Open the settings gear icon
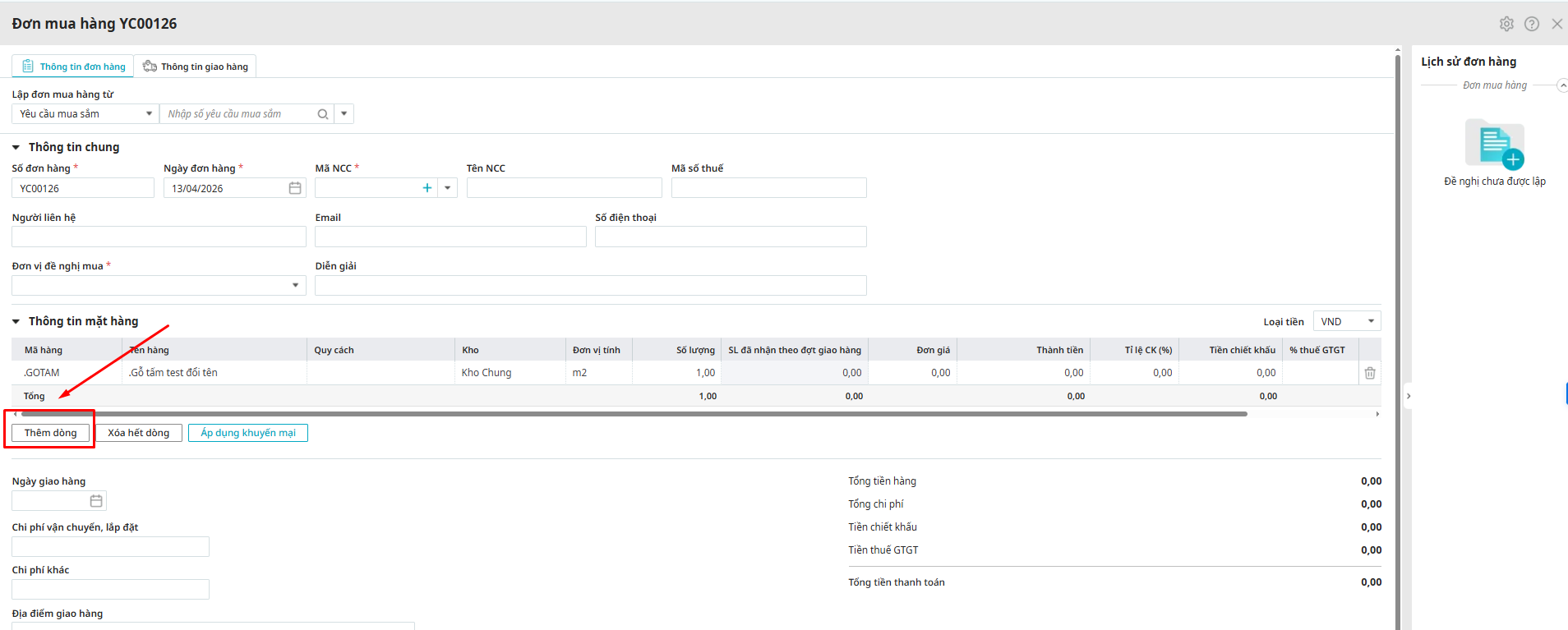Image resolution: width=1568 pixels, height=630 pixels. point(1506,24)
